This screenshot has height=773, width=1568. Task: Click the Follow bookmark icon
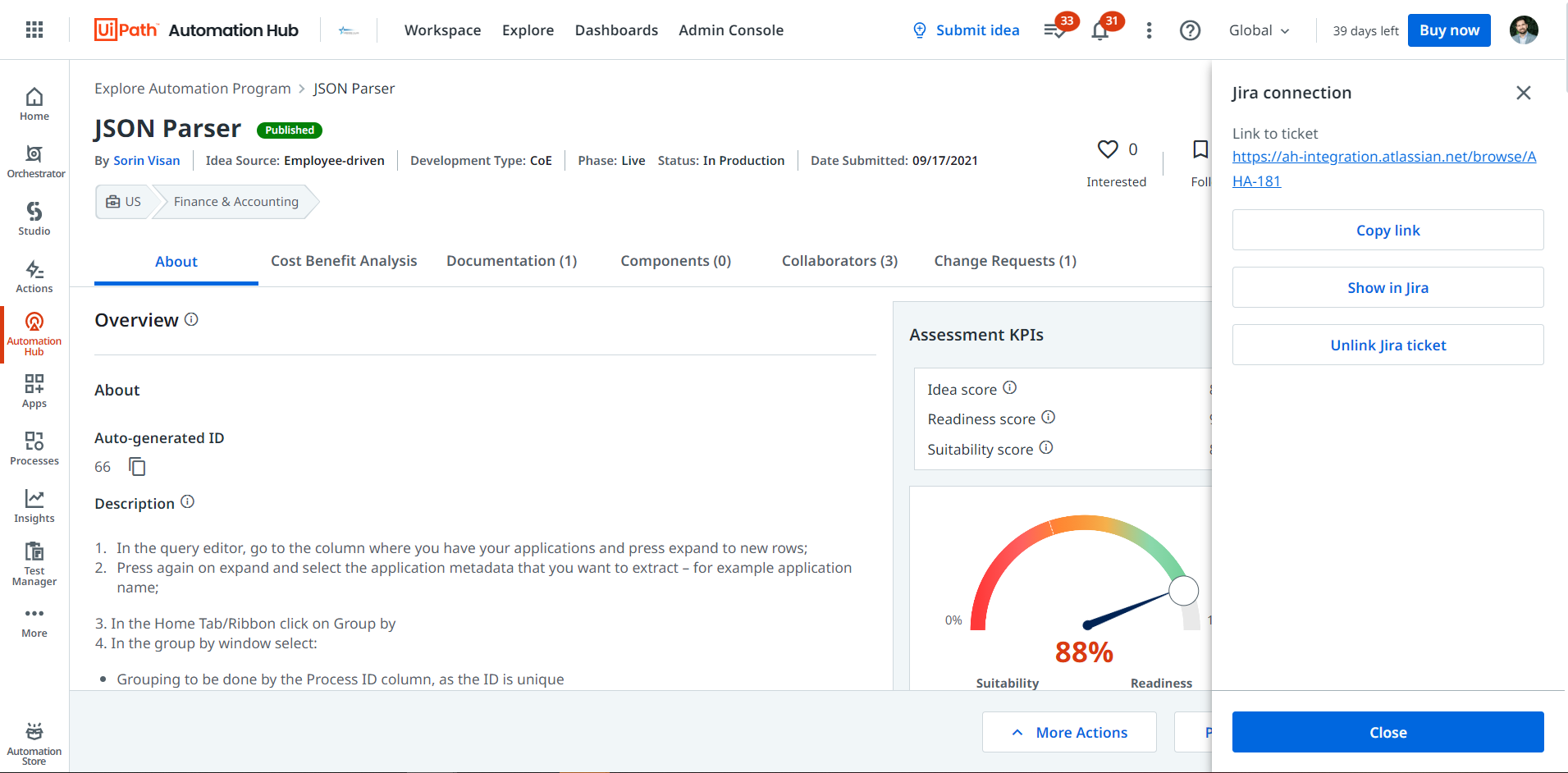[1200, 149]
